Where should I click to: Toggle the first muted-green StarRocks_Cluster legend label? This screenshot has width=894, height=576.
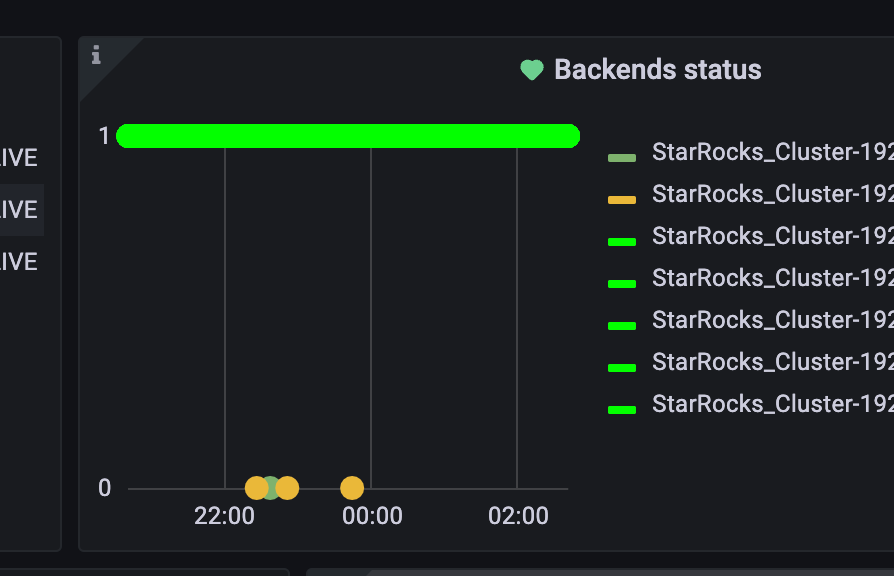coord(772,152)
